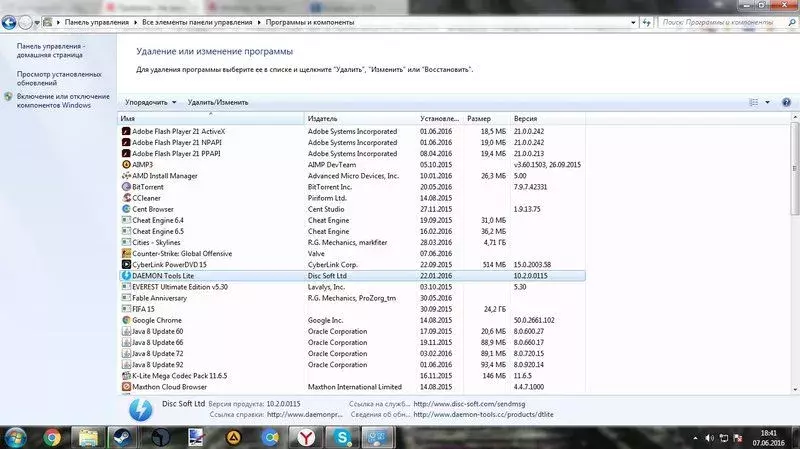Click the Counter-Strike: Global Offensive icon

point(126,254)
